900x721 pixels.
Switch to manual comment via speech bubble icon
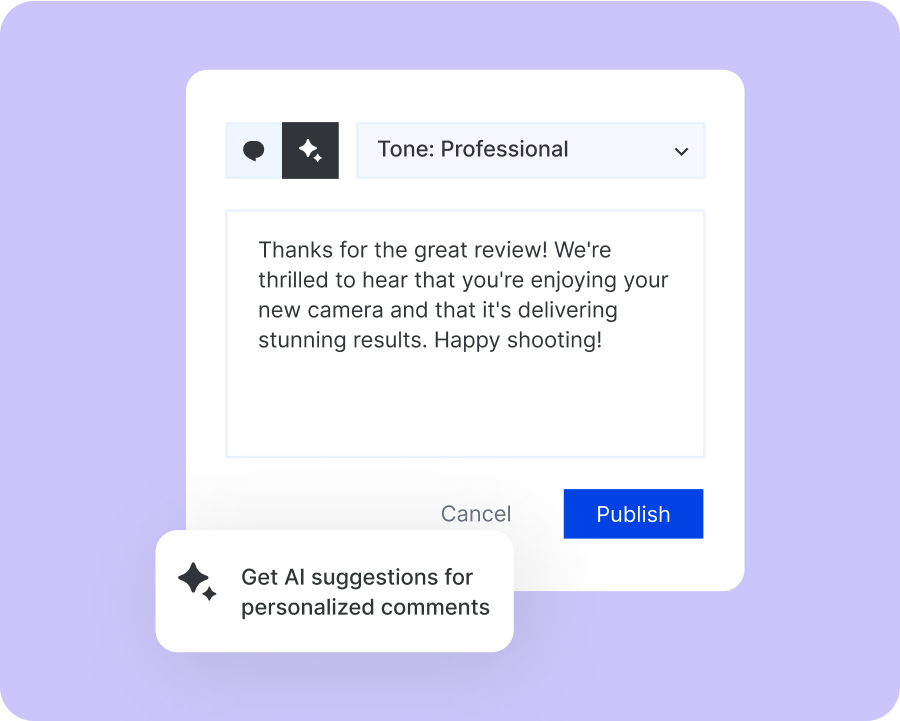pos(254,151)
